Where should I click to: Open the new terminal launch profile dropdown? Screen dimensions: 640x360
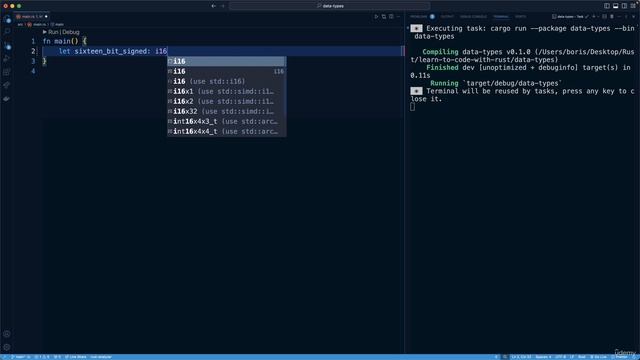tap(598, 17)
